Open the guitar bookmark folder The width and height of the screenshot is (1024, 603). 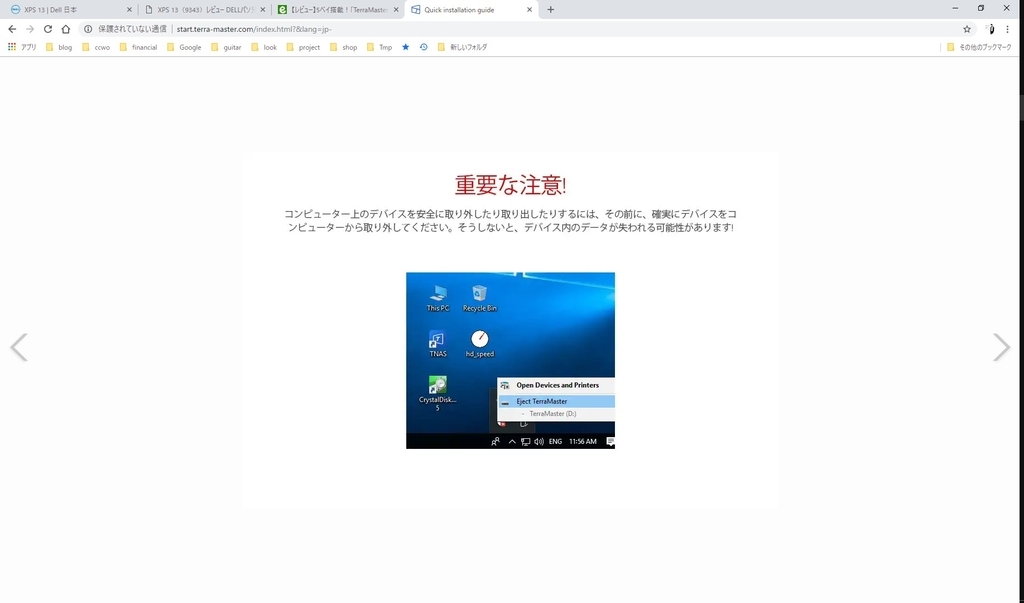click(226, 47)
